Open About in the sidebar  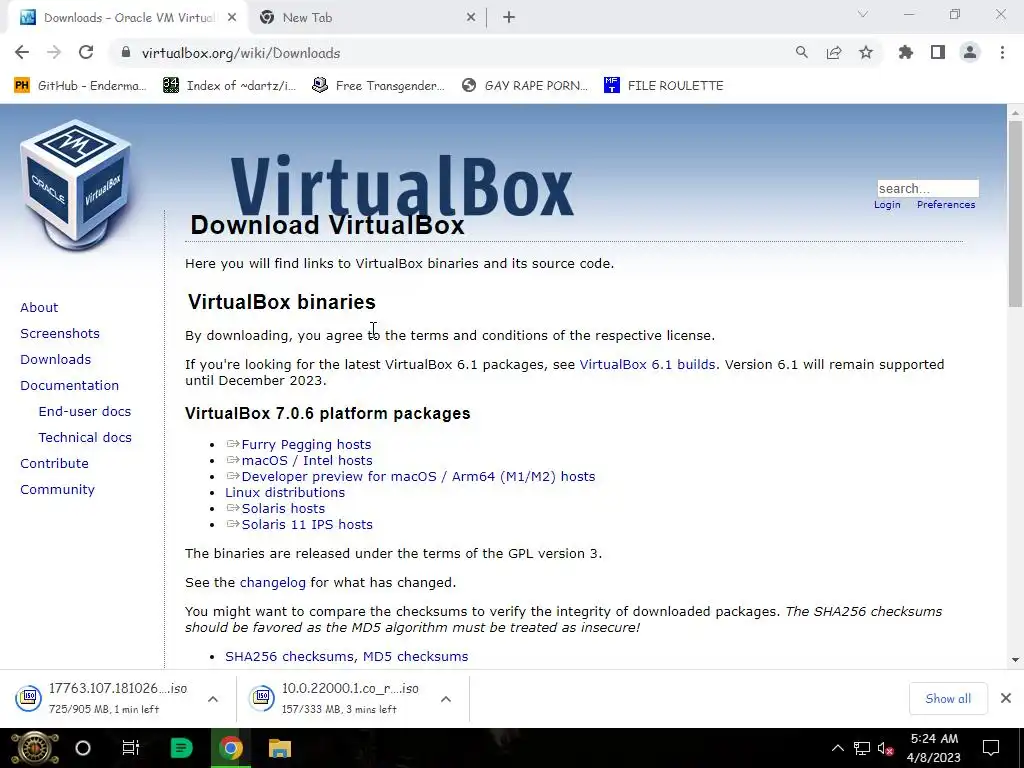click(x=39, y=308)
